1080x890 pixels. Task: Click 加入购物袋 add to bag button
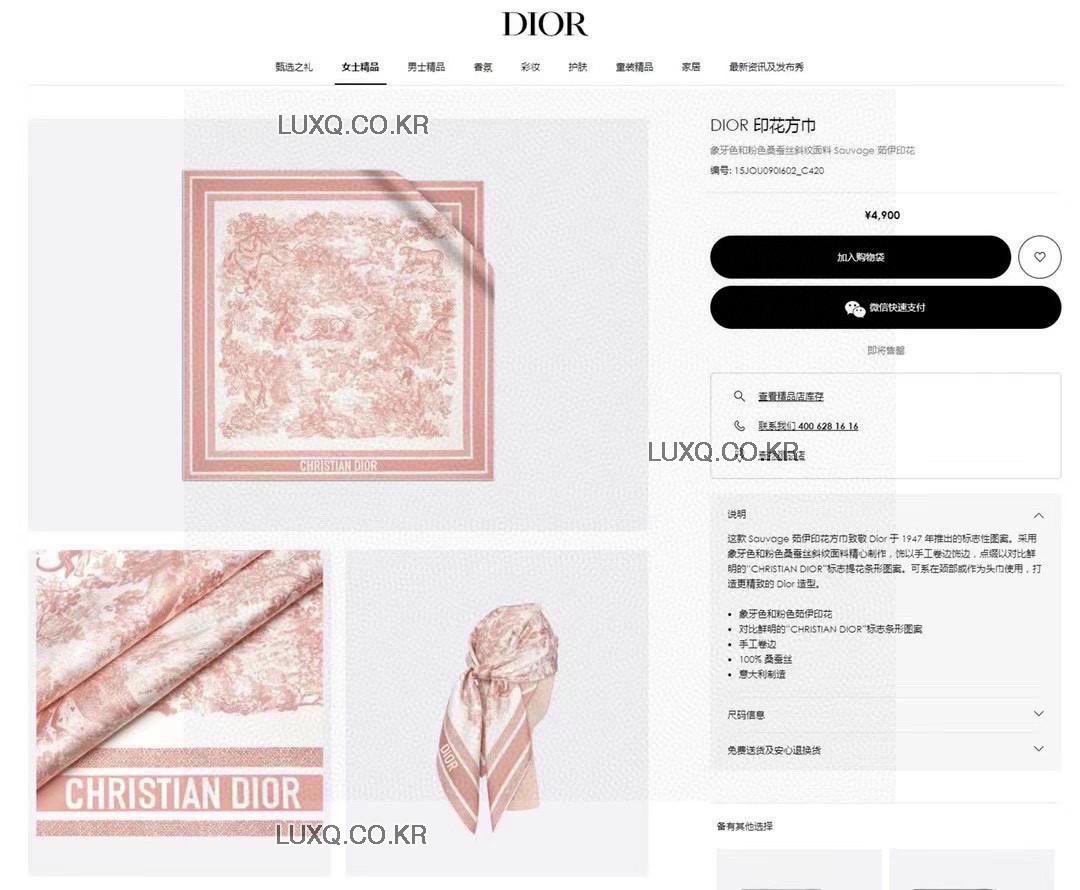pos(860,257)
